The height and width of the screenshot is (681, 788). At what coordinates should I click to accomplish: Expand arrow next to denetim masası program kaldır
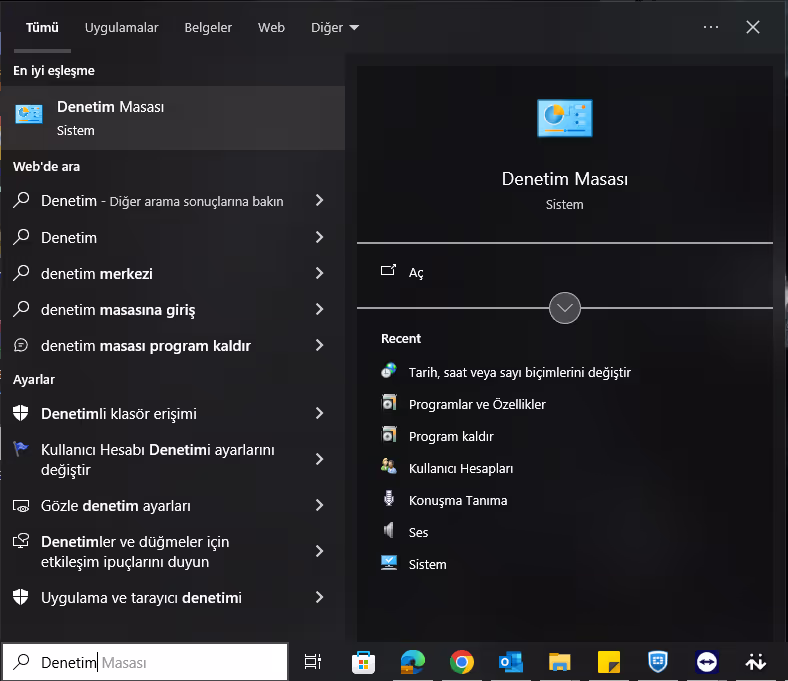(319, 345)
